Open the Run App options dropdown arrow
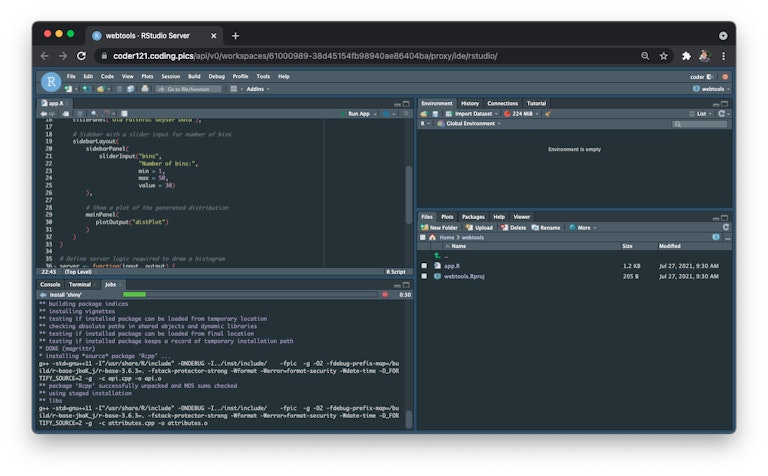 click(x=375, y=114)
